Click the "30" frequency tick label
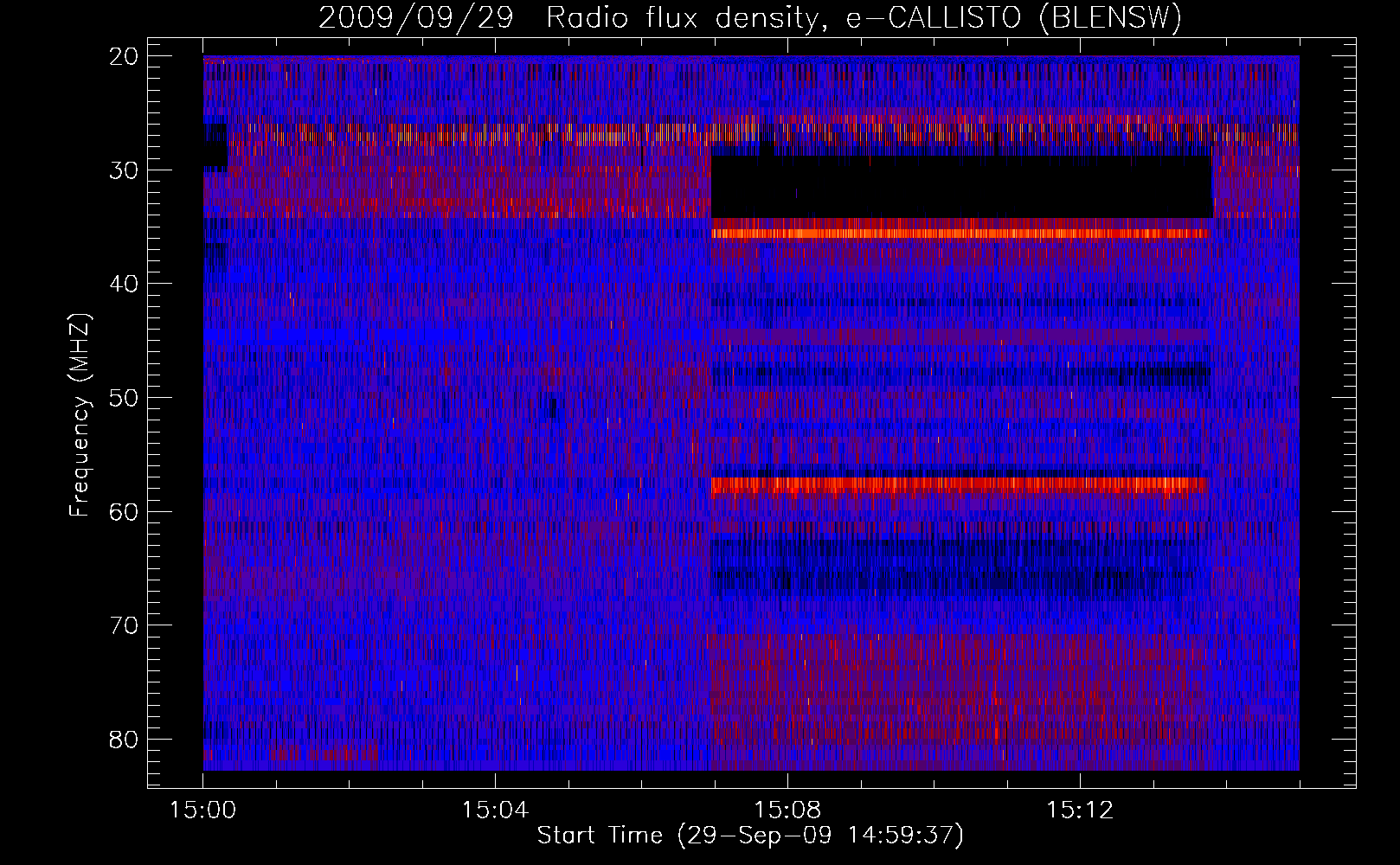 [125, 170]
